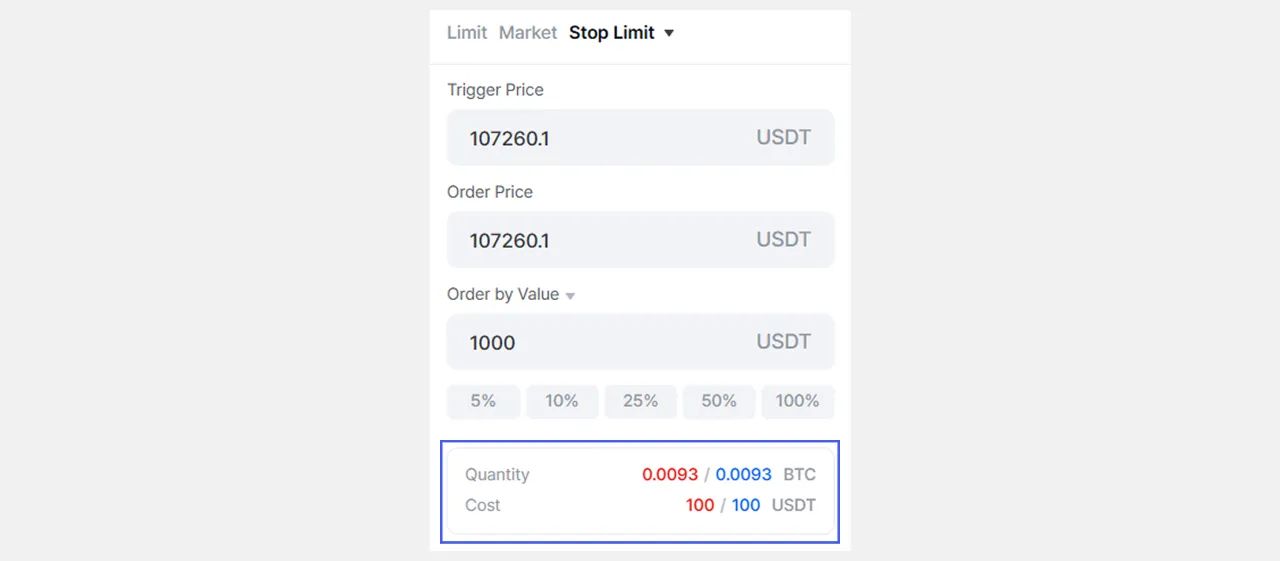Select the Stop Limit tab label
The image size is (1280, 561).
(x=611, y=33)
